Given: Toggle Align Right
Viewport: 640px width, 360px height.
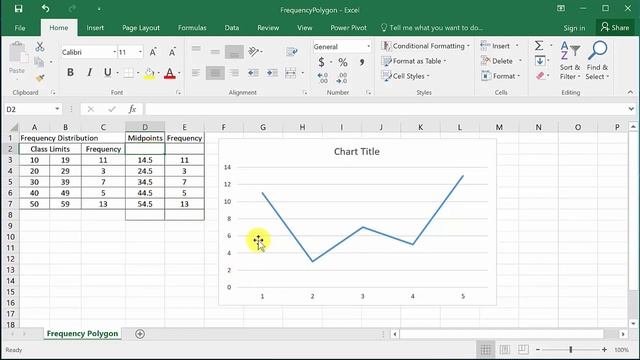Looking at the screenshot, I should click(x=234, y=73).
